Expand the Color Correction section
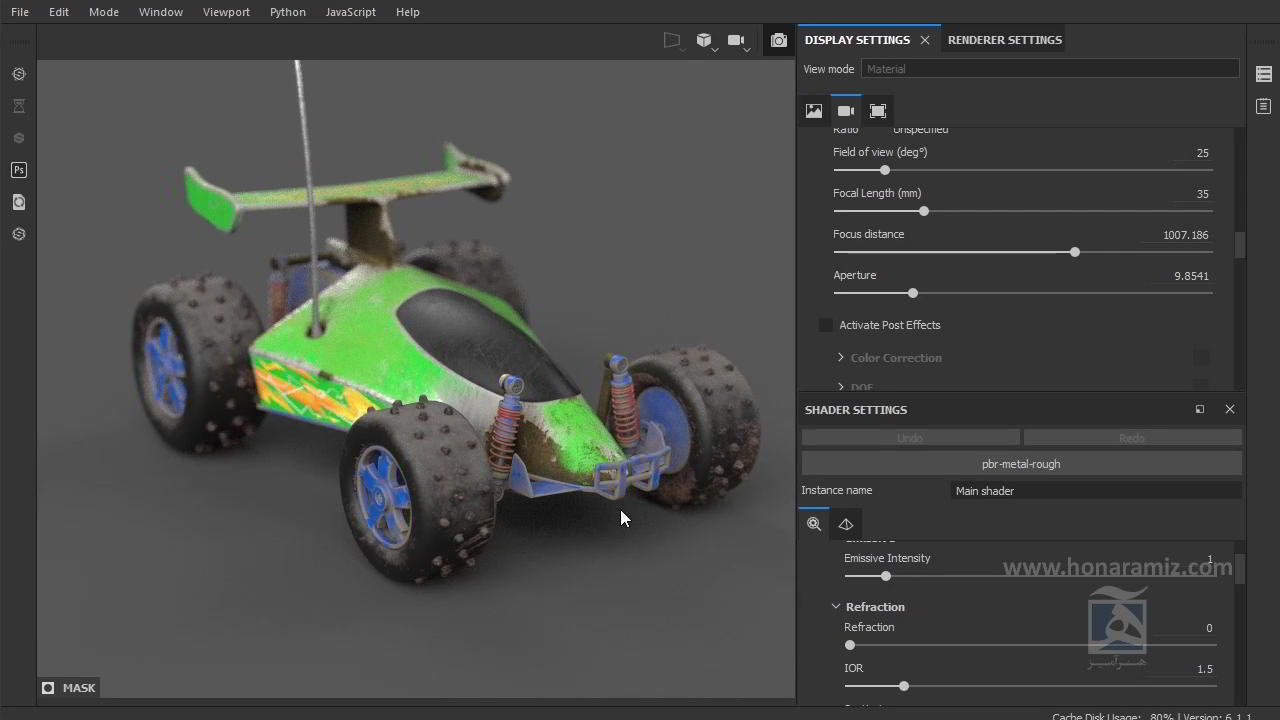The image size is (1280, 720). [x=841, y=358]
